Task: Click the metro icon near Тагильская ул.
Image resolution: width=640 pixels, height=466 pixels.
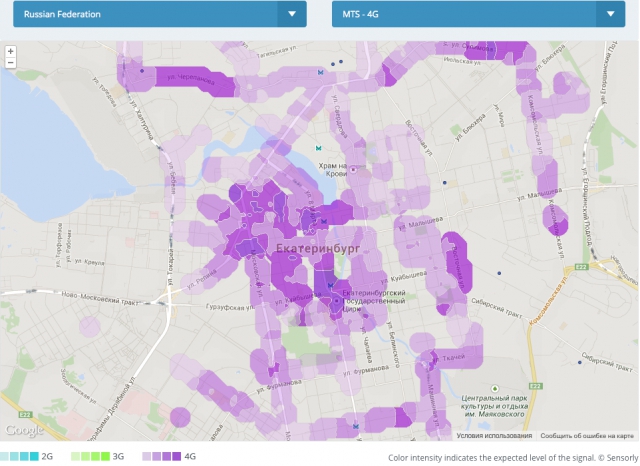Action: pyautogui.click(x=321, y=72)
